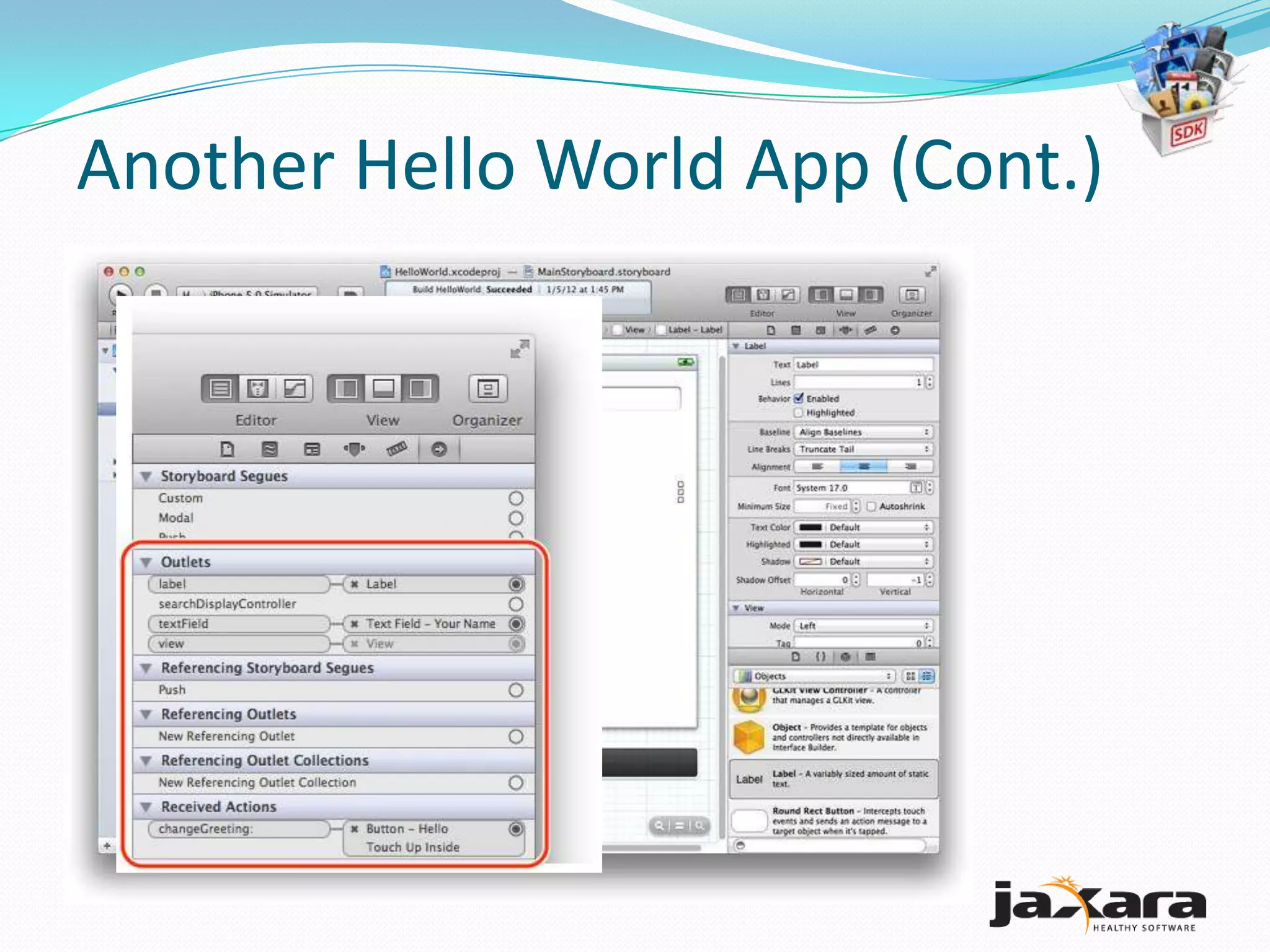Collapse the Received Actions section

coord(146,807)
